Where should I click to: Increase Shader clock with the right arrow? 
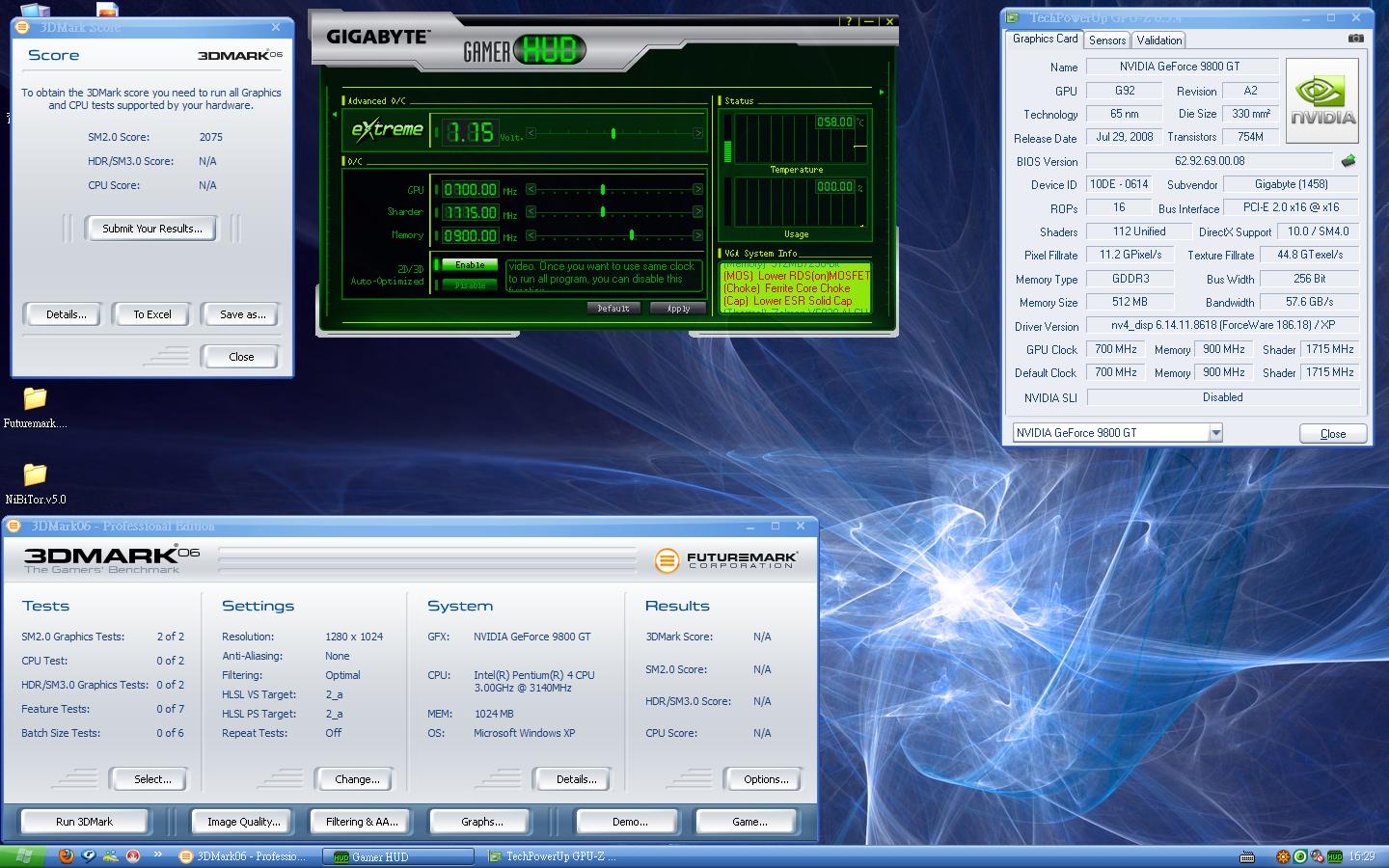coord(698,211)
